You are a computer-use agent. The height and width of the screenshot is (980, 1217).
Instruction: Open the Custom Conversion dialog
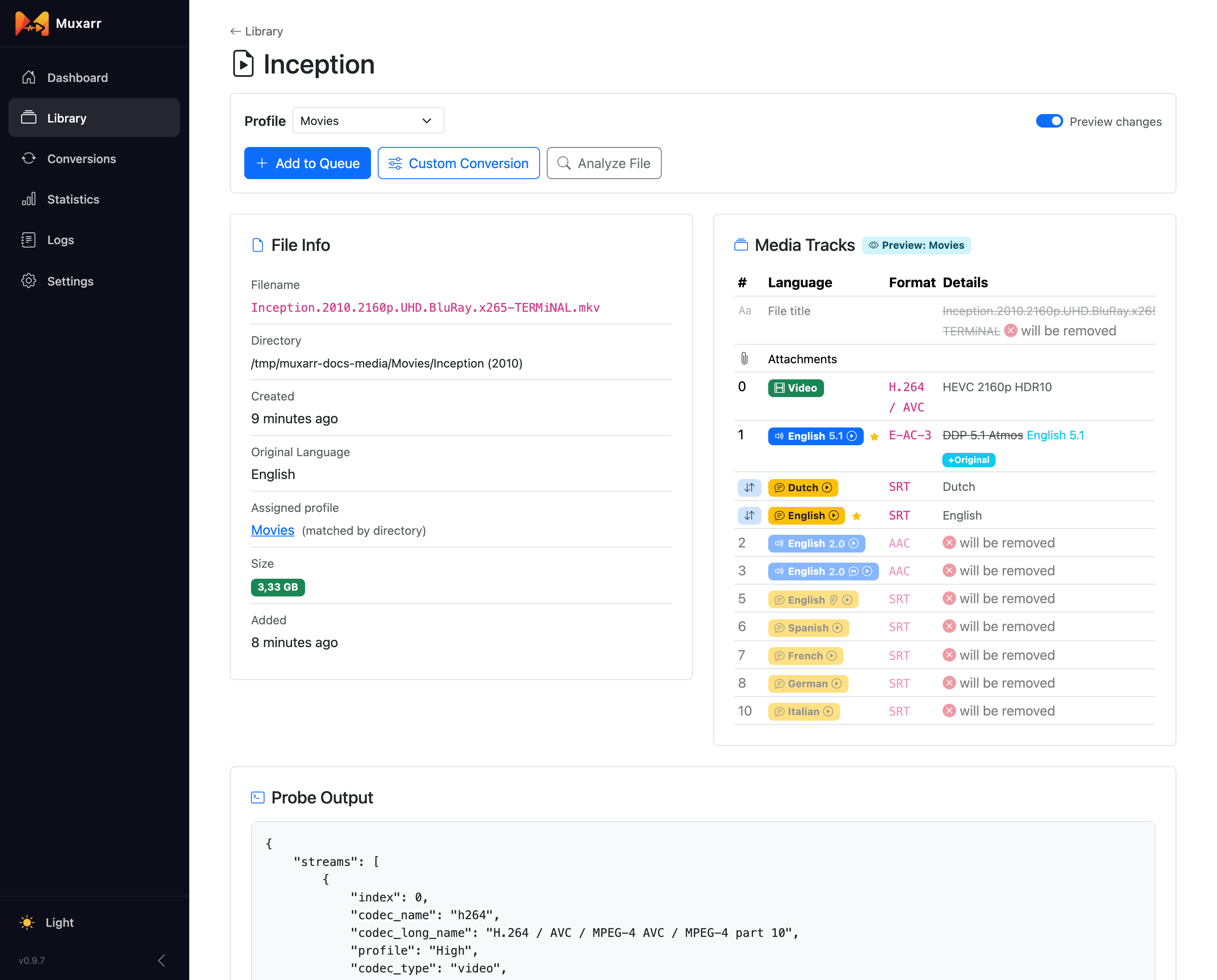point(458,163)
